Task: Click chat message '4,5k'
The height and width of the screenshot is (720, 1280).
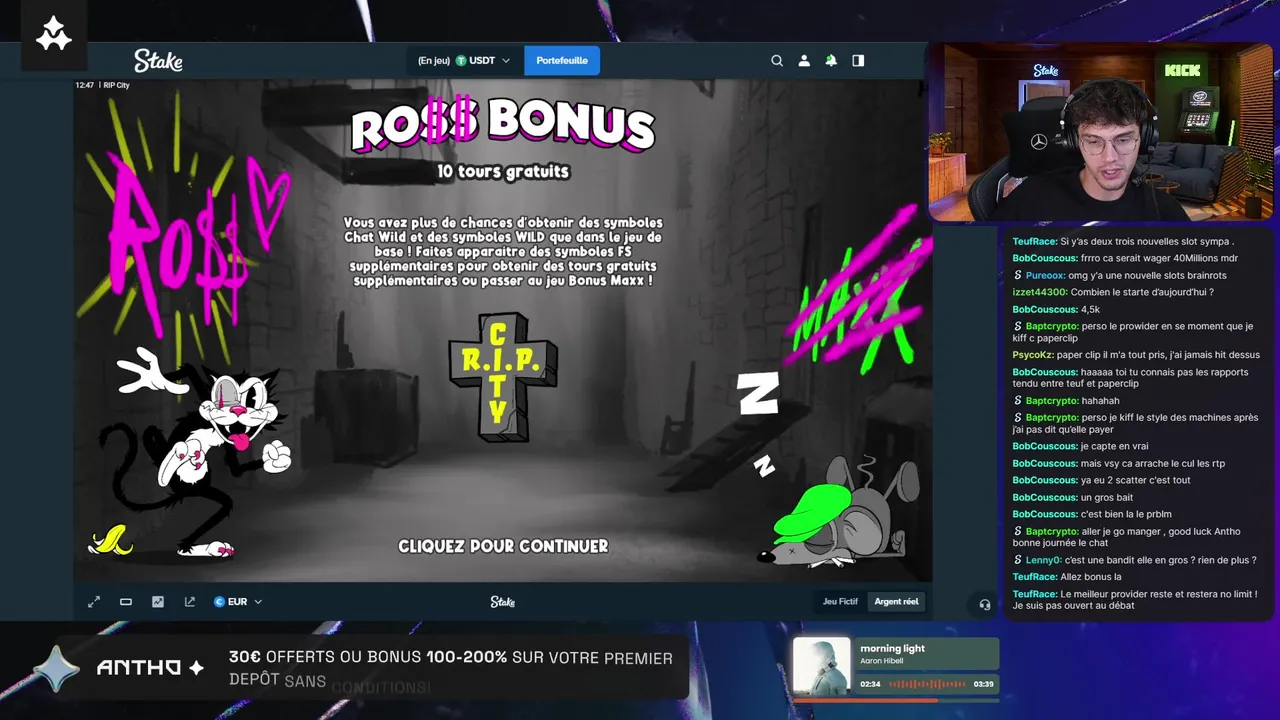Action: (1090, 309)
